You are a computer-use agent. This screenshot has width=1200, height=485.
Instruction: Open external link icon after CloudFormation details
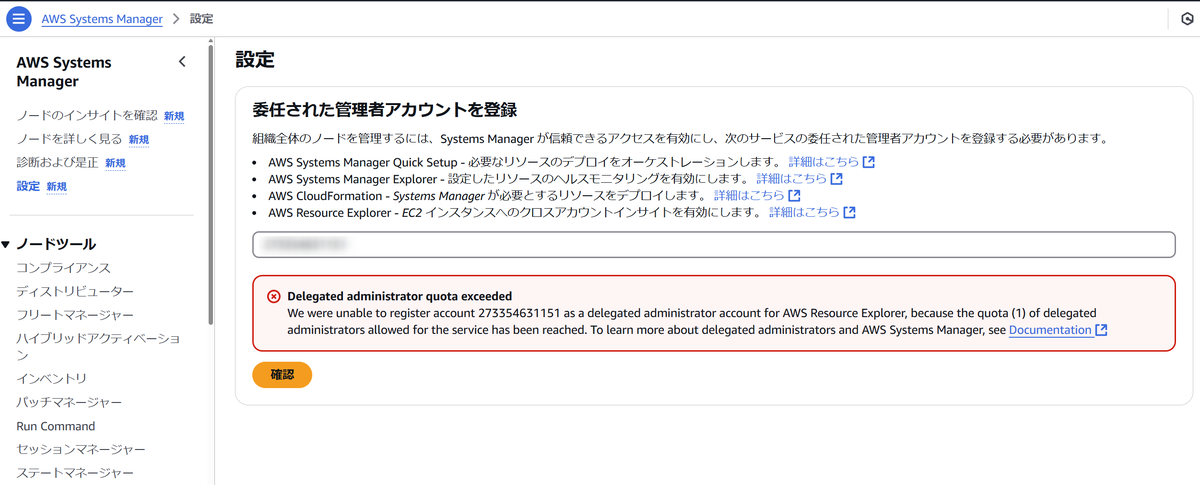pos(794,196)
